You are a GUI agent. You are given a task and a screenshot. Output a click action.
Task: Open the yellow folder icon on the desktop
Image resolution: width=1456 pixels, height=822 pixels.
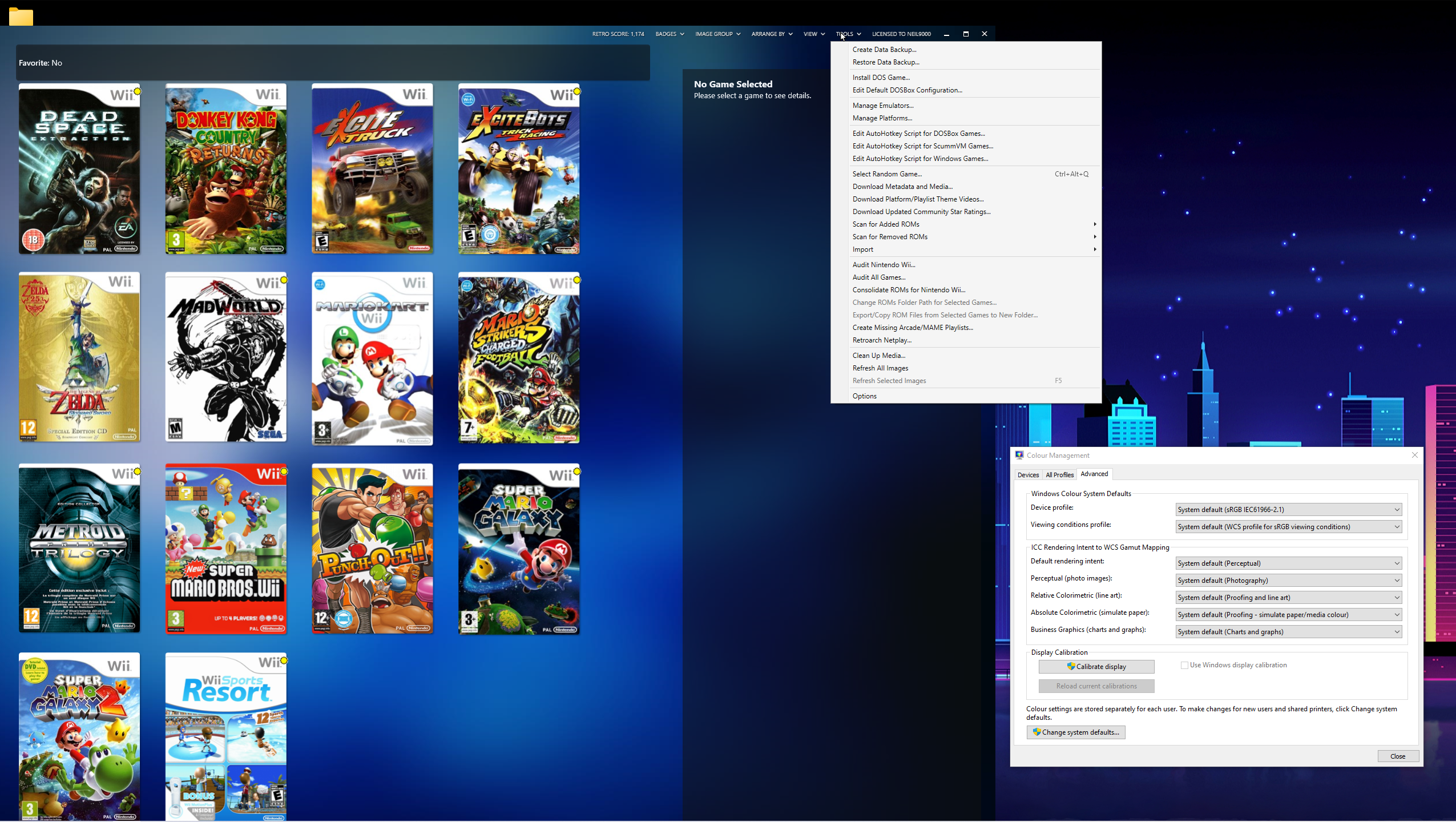click(21, 17)
